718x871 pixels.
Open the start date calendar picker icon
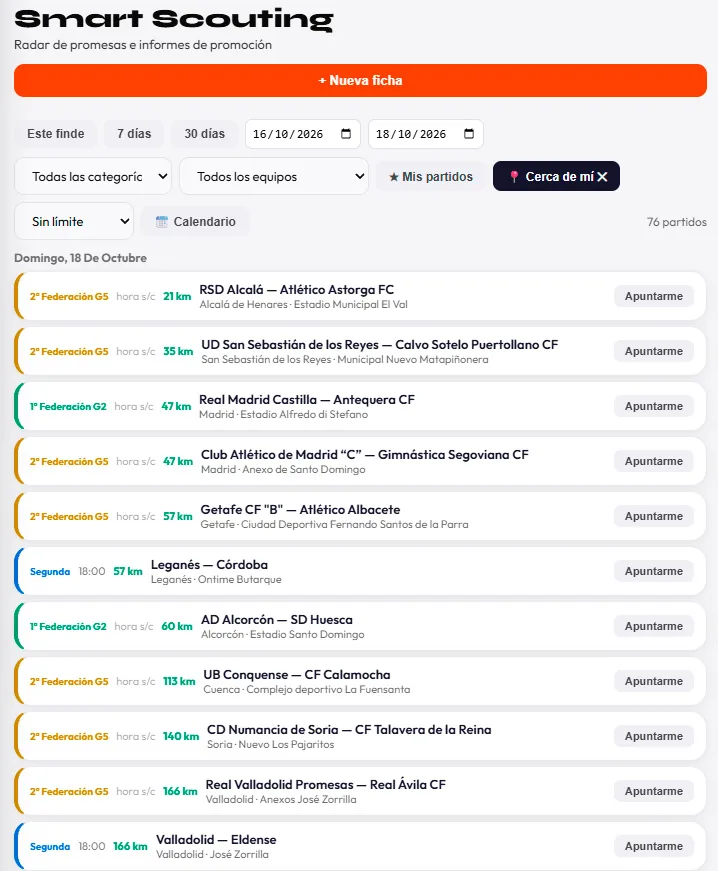click(x=346, y=134)
